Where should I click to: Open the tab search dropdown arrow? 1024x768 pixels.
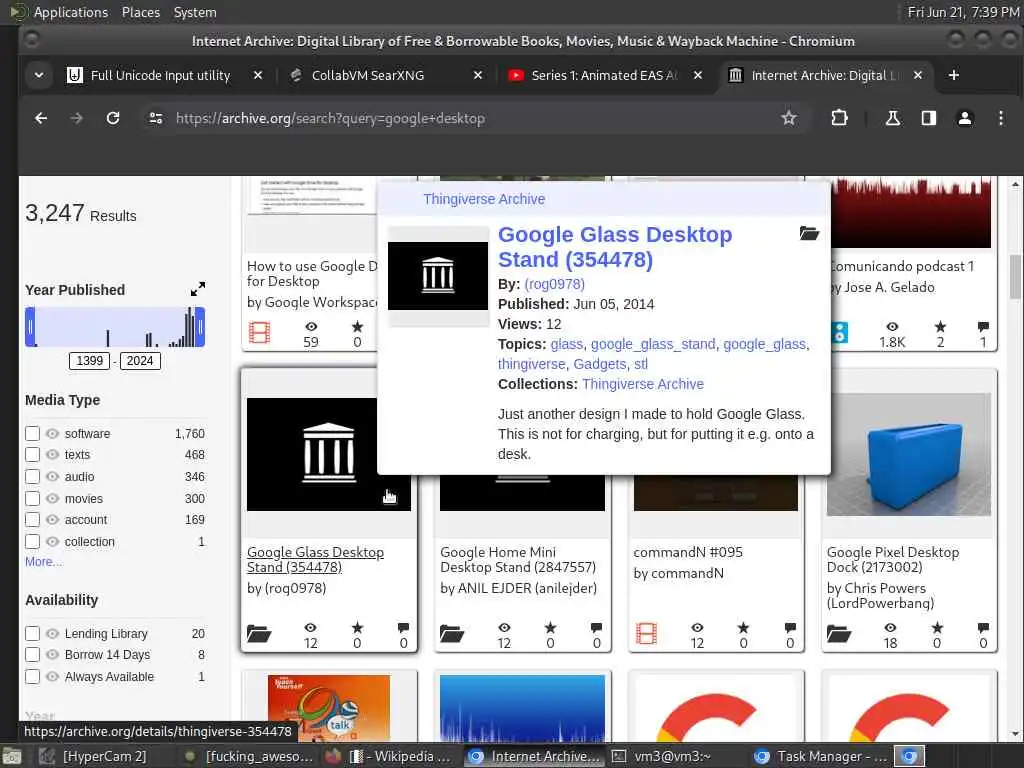[x=39, y=75]
